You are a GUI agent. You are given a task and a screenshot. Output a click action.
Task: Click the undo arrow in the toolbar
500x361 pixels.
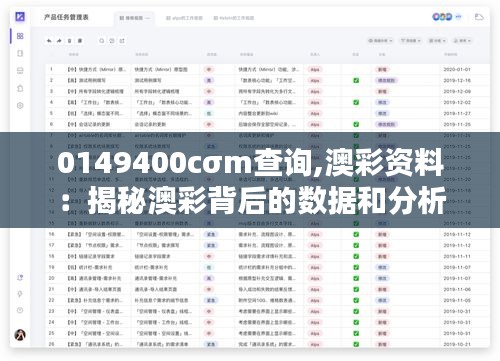tap(49, 41)
